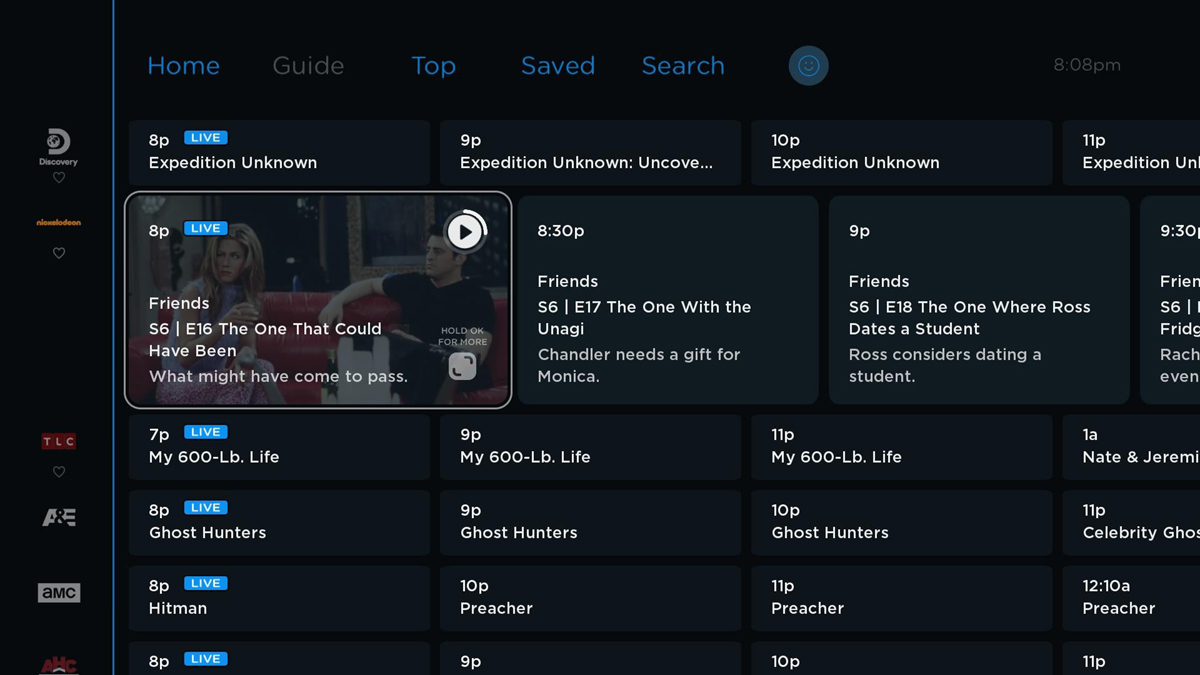The width and height of the screenshot is (1200, 675).
Task: Toggle the heart below the TLC logo
Action: (x=59, y=471)
